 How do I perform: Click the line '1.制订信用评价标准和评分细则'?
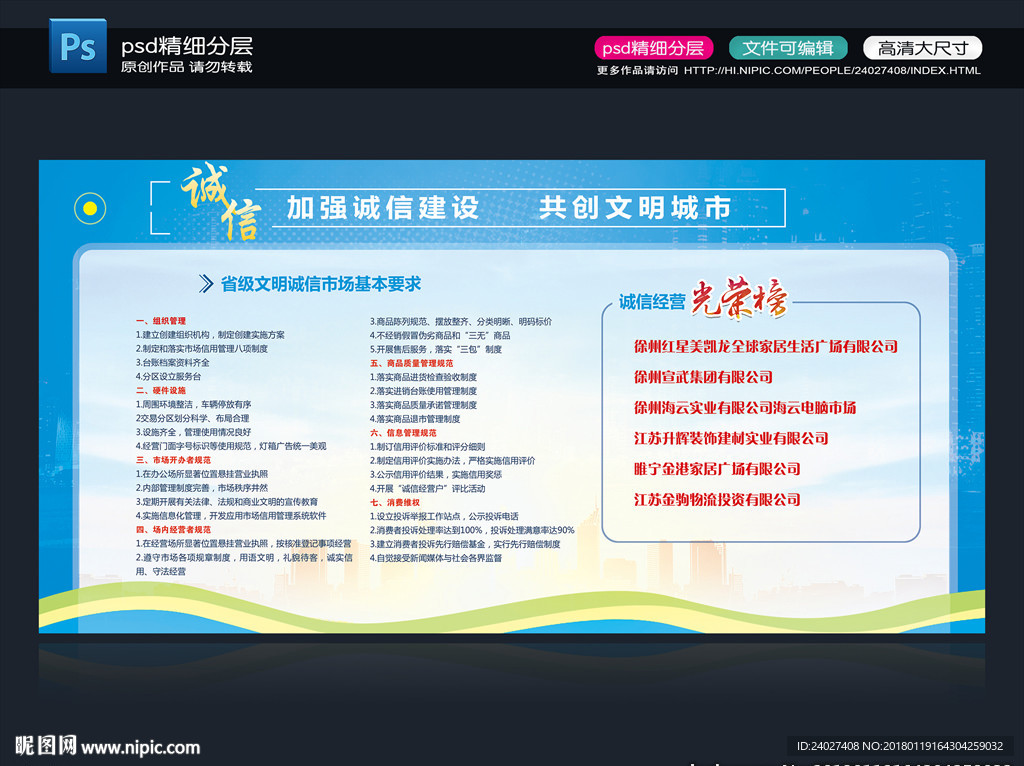428,447
